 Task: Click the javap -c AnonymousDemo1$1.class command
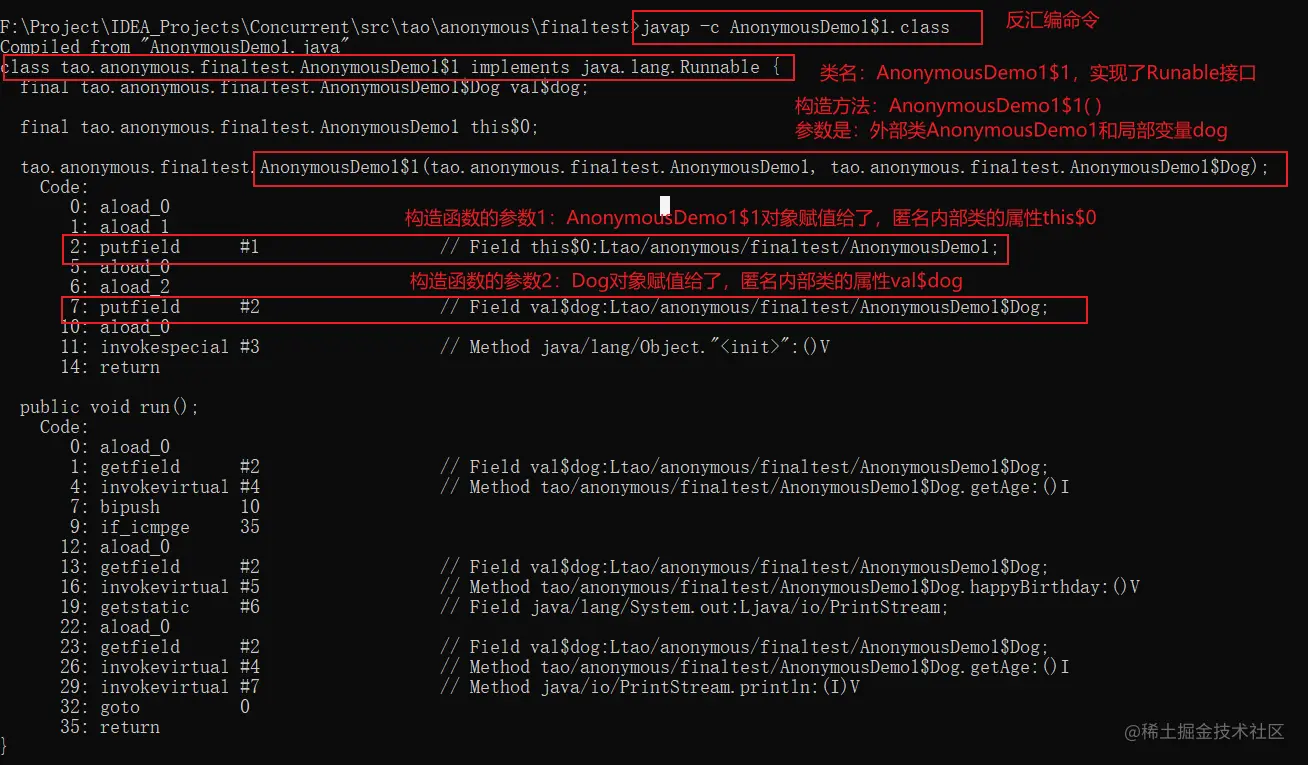(x=795, y=27)
